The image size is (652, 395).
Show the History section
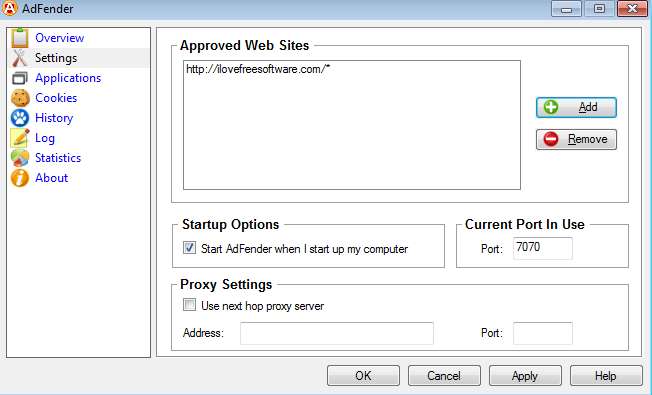54,118
